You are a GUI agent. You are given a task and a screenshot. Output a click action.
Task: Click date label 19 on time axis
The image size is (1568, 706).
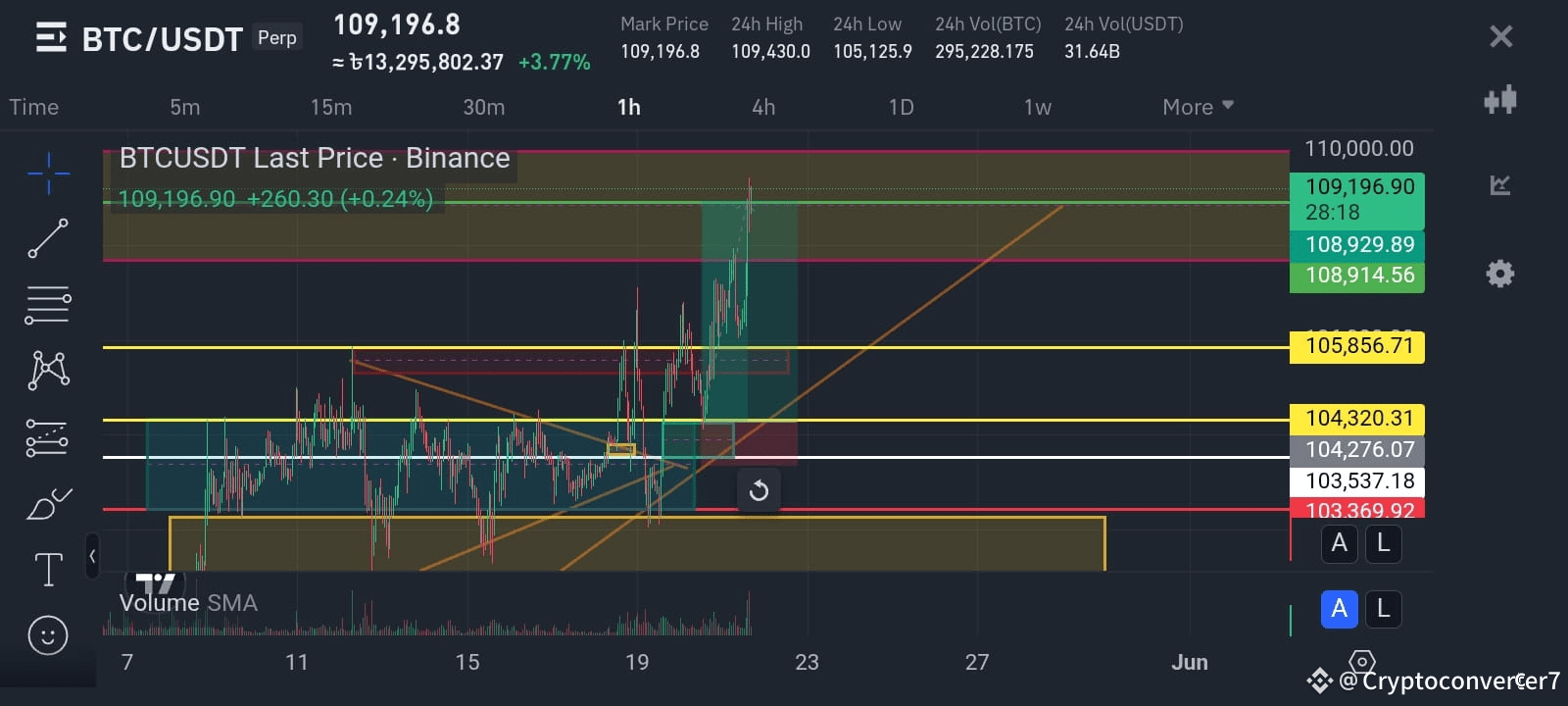[637, 662]
